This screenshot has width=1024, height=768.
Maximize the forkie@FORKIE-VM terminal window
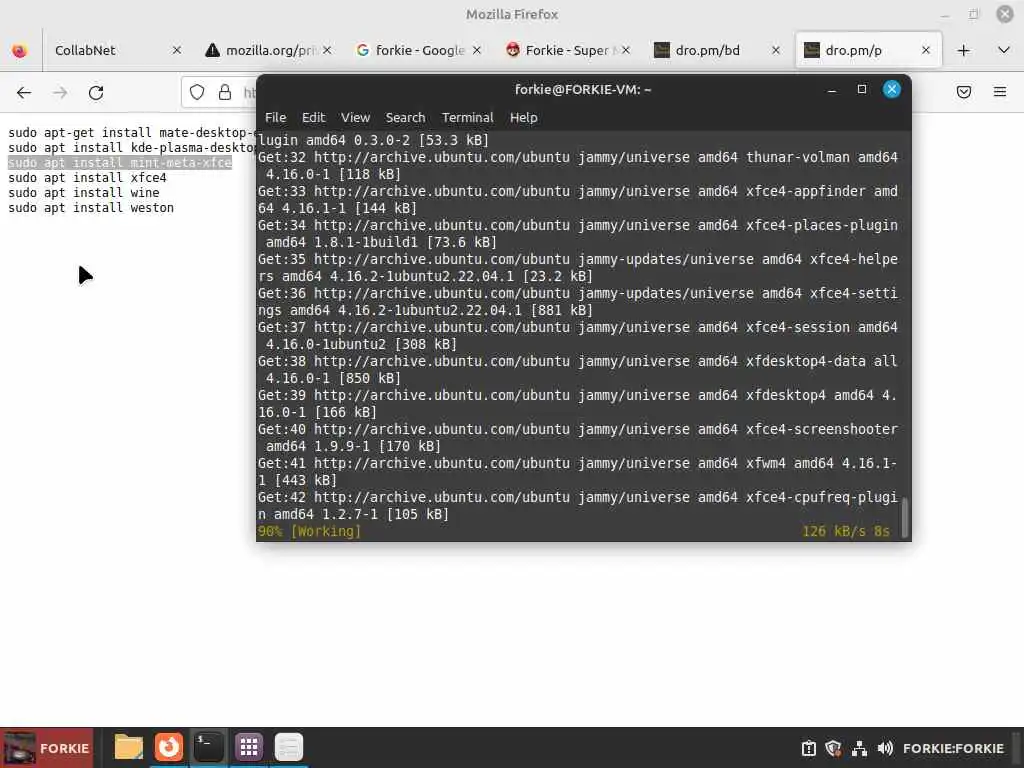pyautogui.click(x=861, y=89)
